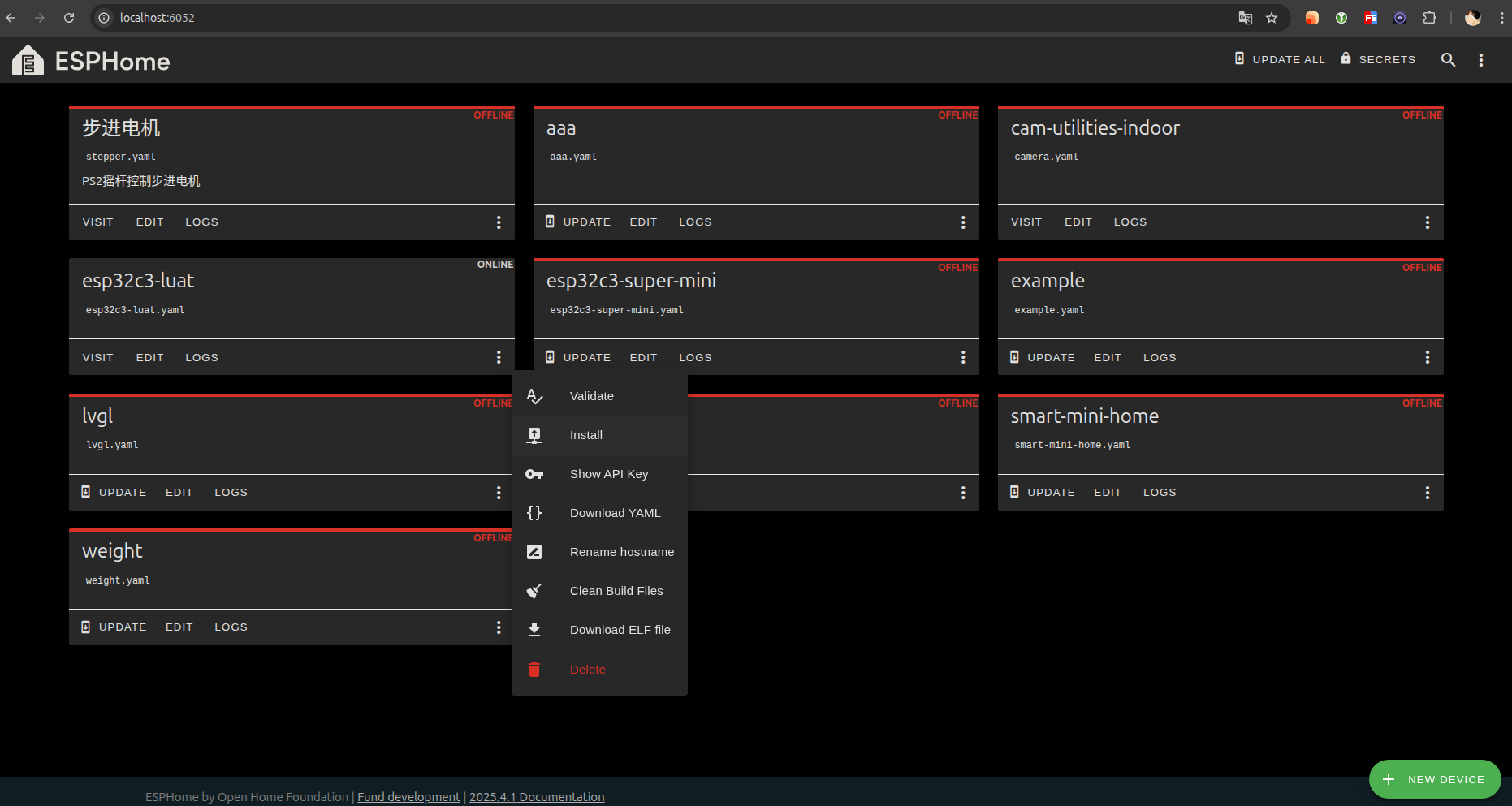The width and height of the screenshot is (1512, 806).
Task: Click UPDATE on the weight card
Action: point(113,627)
